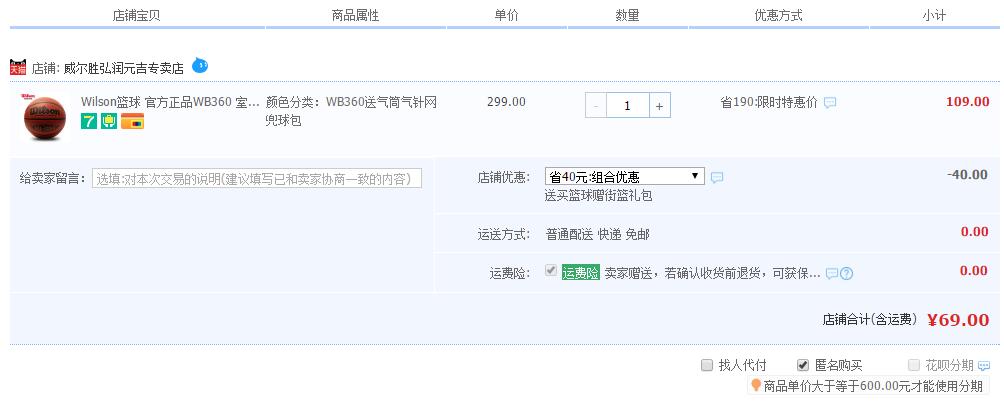Click the 店铺宝贝 column header
This screenshot has height=401, width=1004.
[136, 15]
